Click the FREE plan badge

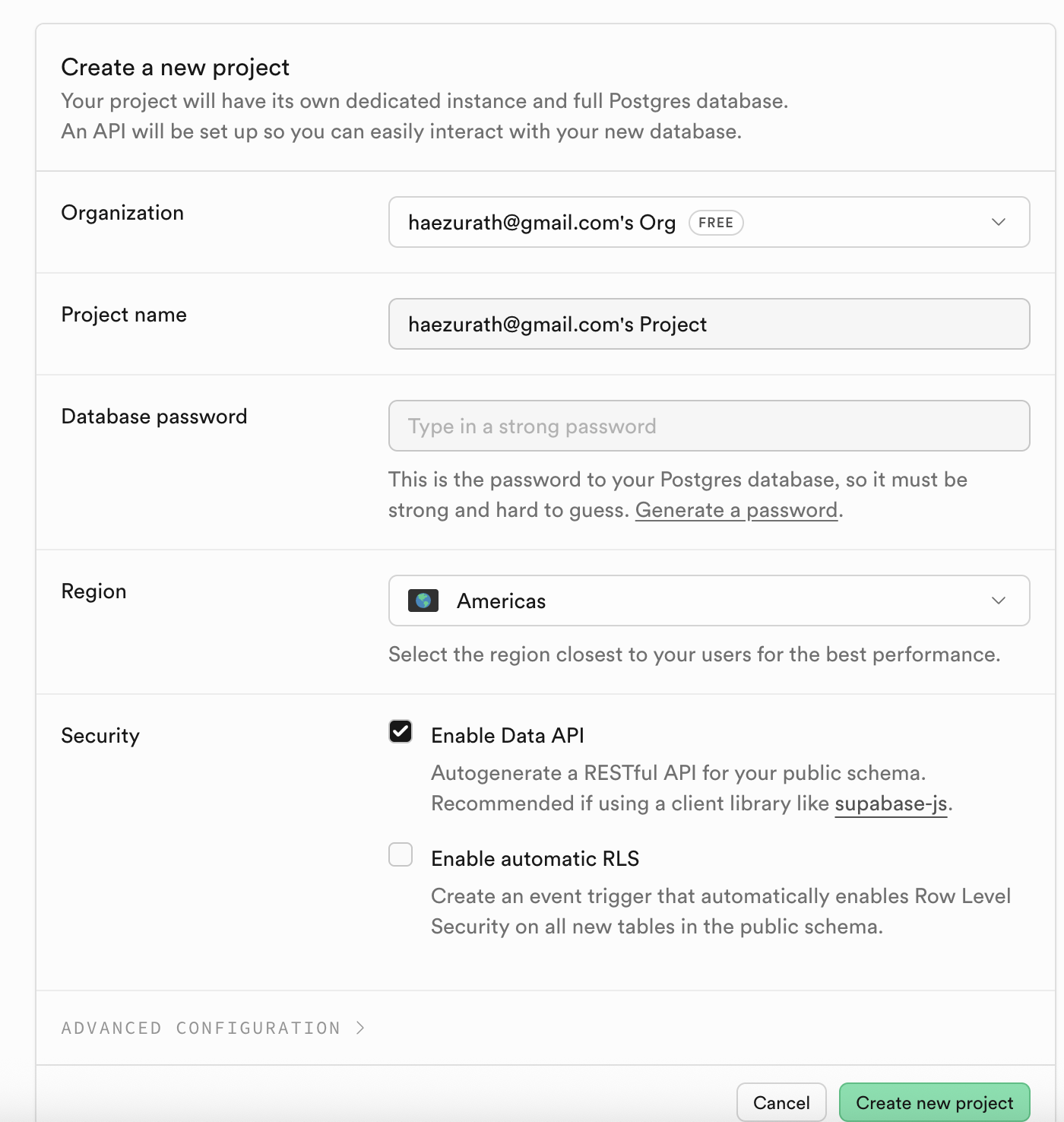click(715, 223)
